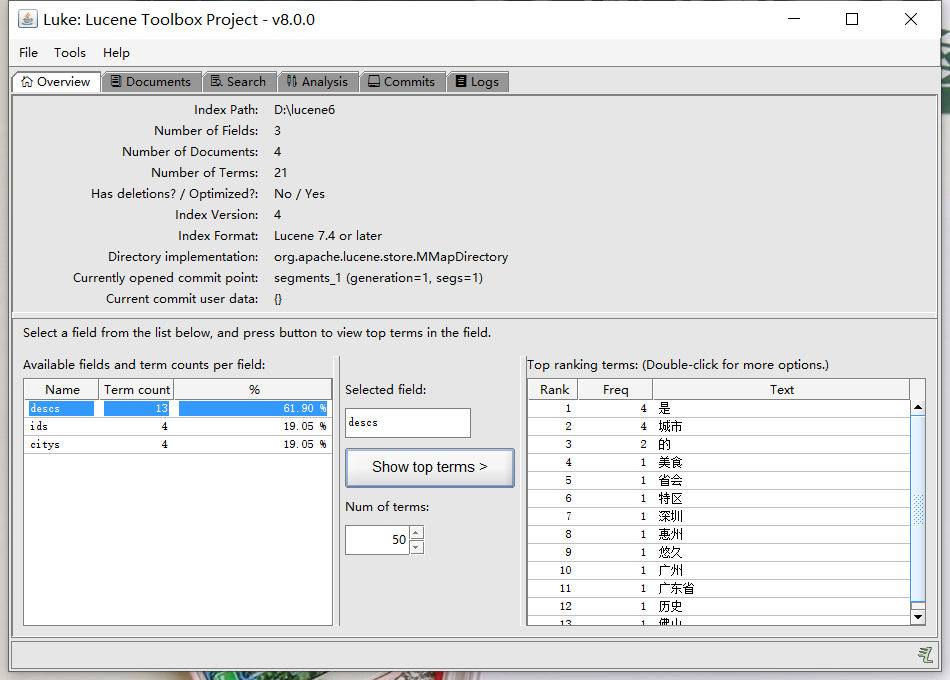Click the MMapDirectory implementation value
950x680 pixels.
pyautogui.click(x=391, y=257)
